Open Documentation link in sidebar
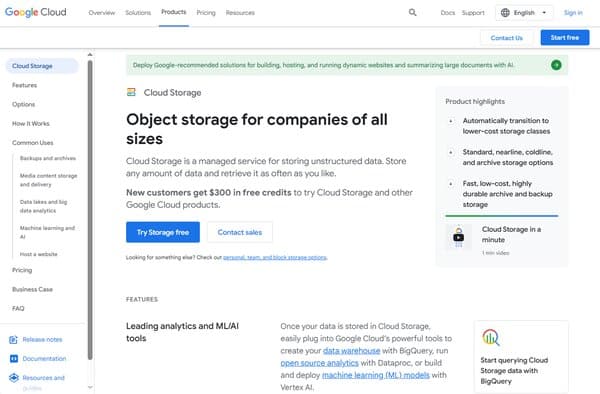The image size is (600, 394). (44, 358)
